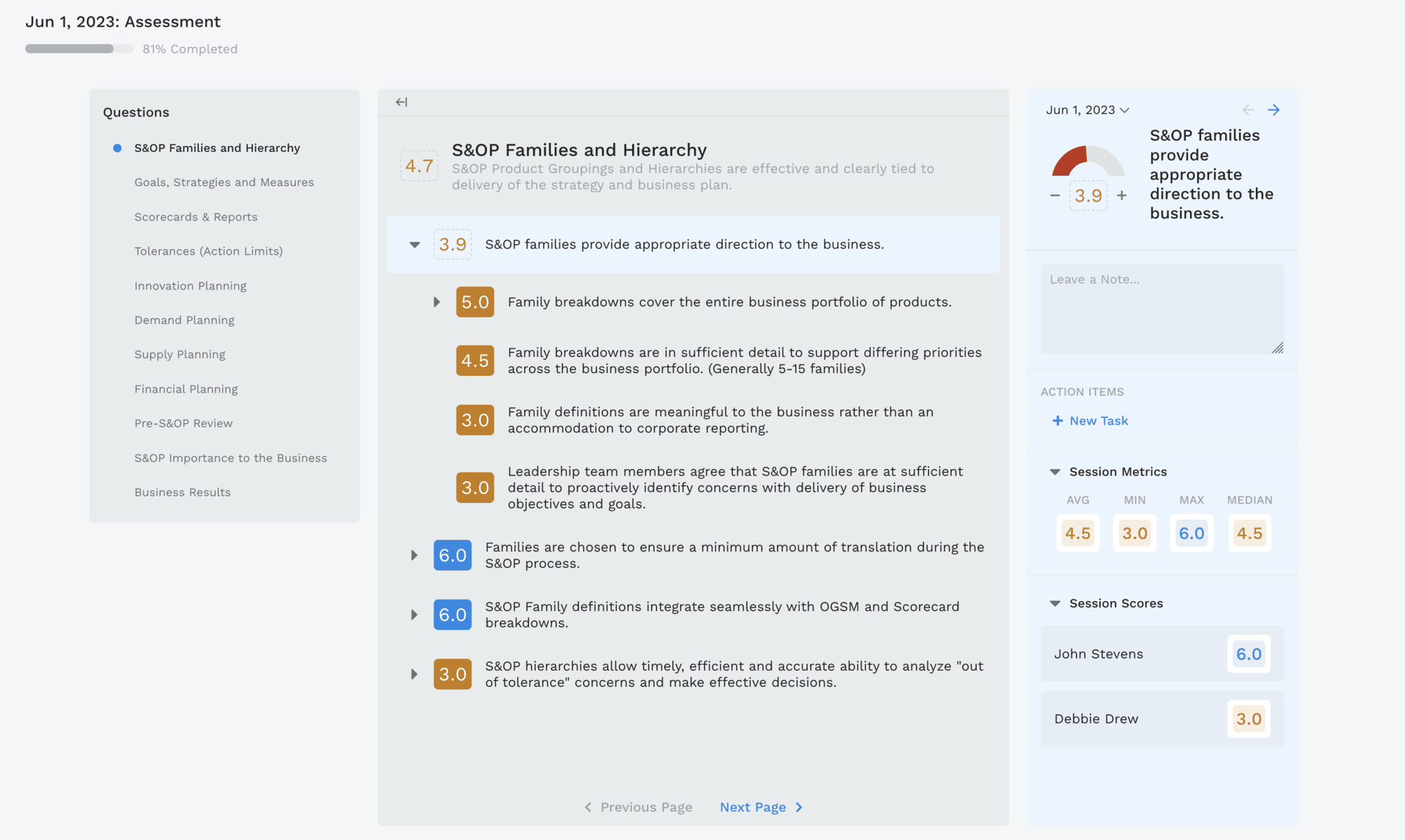Expand the Family breakdowns cover portfolio item

(436, 302)
